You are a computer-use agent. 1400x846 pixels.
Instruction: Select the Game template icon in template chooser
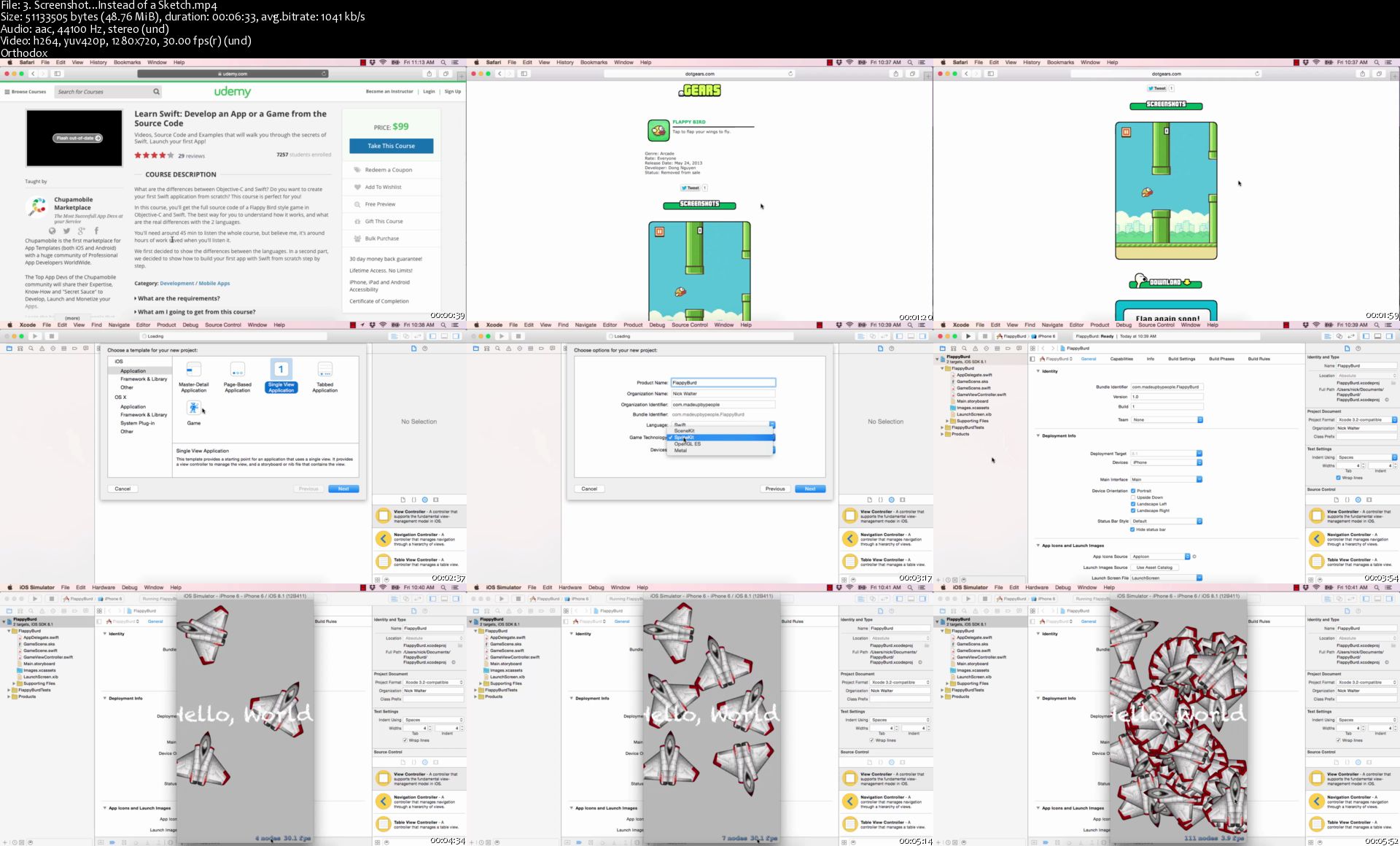[193, 408]
